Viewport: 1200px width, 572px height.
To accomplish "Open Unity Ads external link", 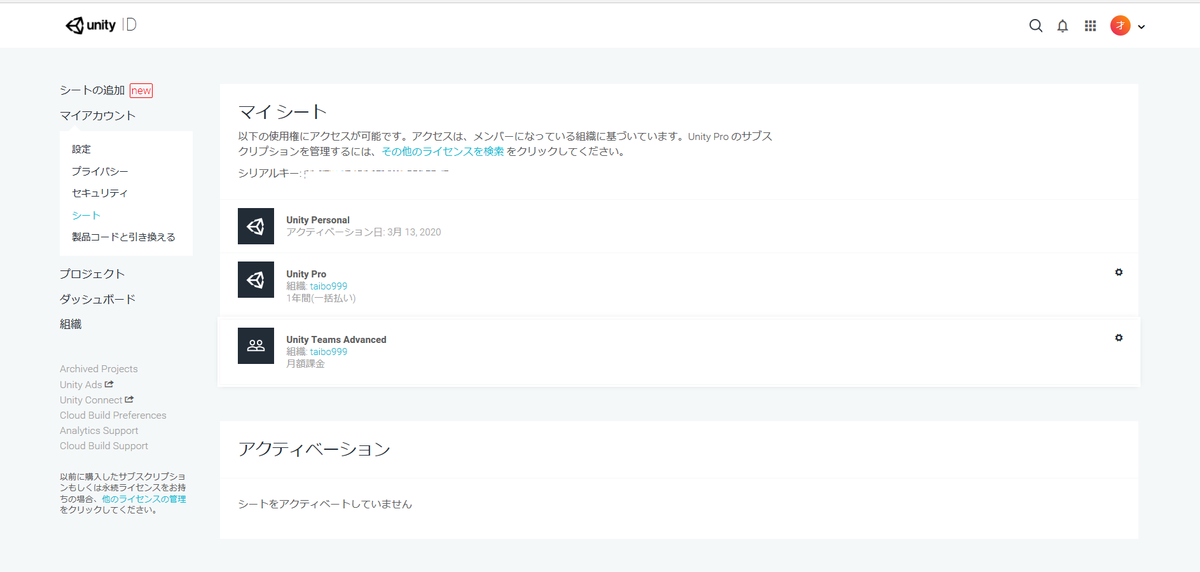I will (86, 384).
